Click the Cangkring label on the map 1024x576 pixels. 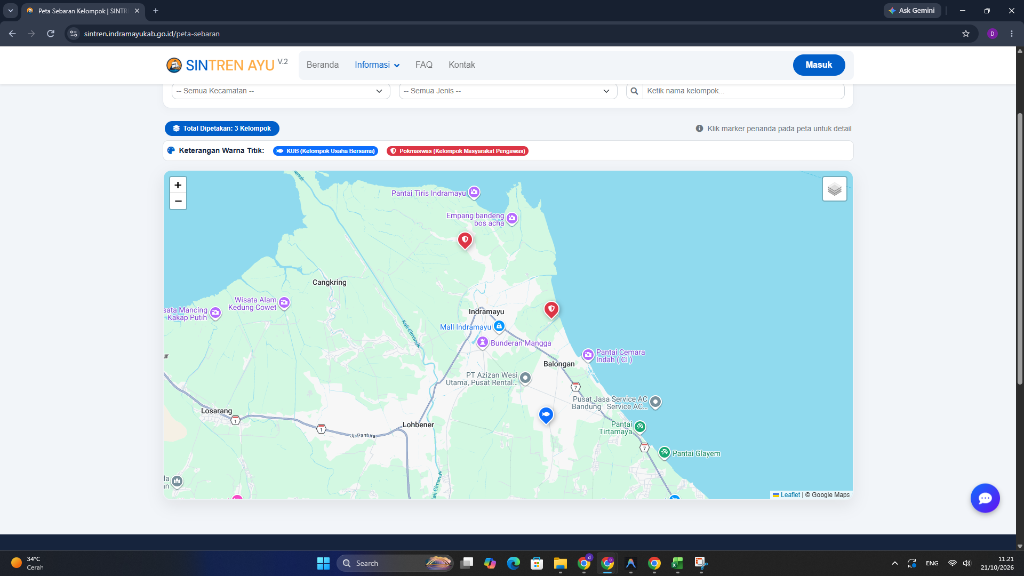click(329, 282)
